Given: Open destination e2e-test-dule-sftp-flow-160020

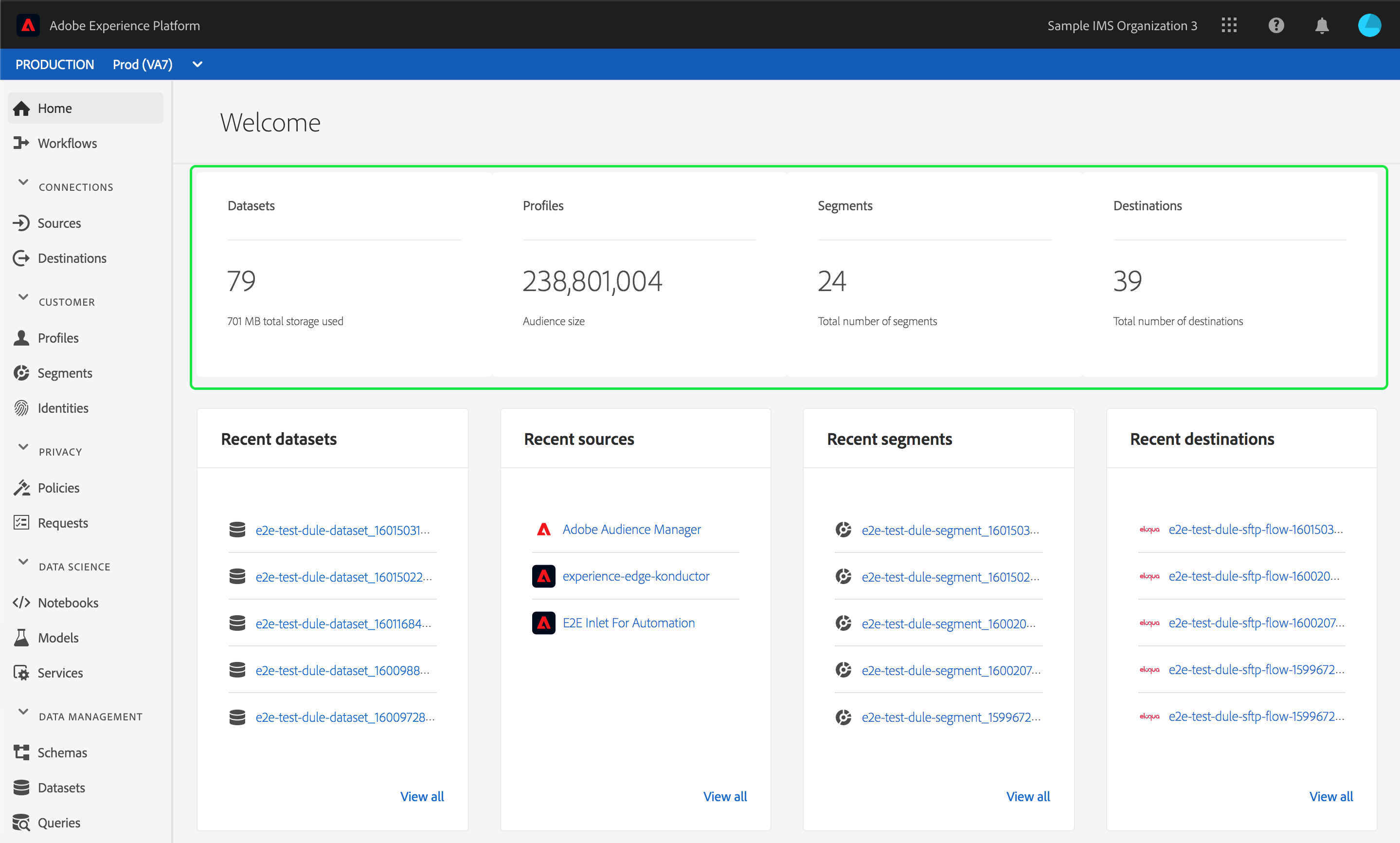Looking at the screenshot, I should (x=1254, y=576).
